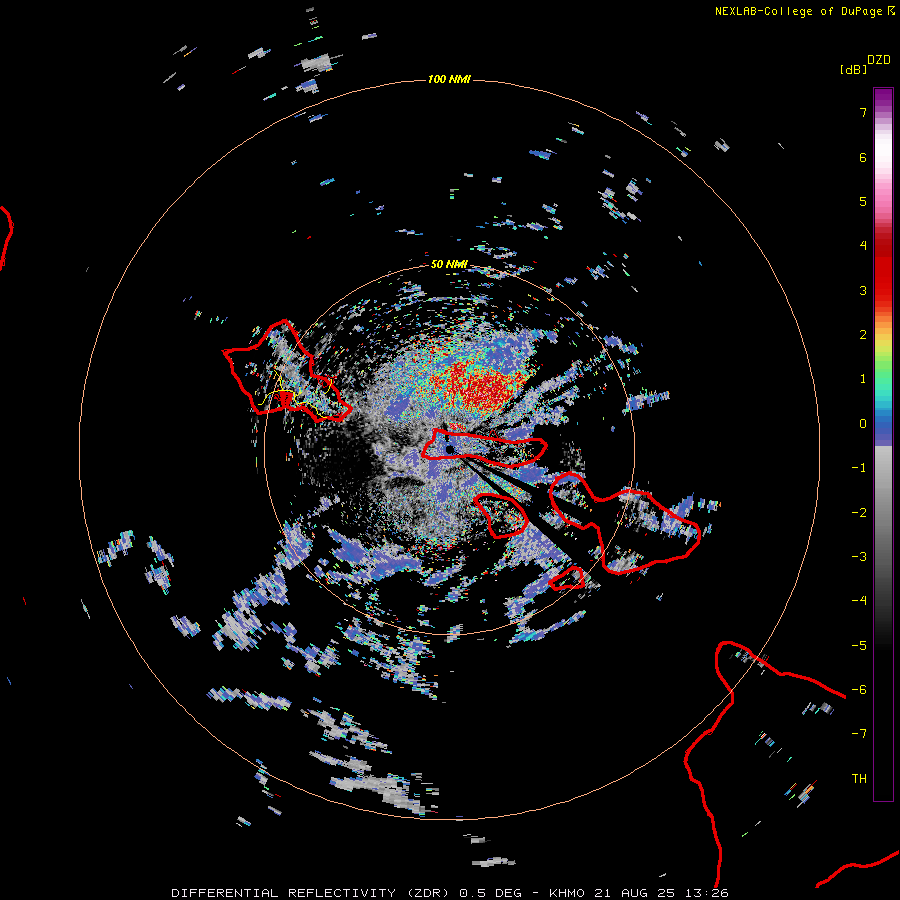Click the 13:26 timestamp in caption
Image resolution: width=900 pixels, height=900 pixels.
pyautogui.click(x=708, y=893)
